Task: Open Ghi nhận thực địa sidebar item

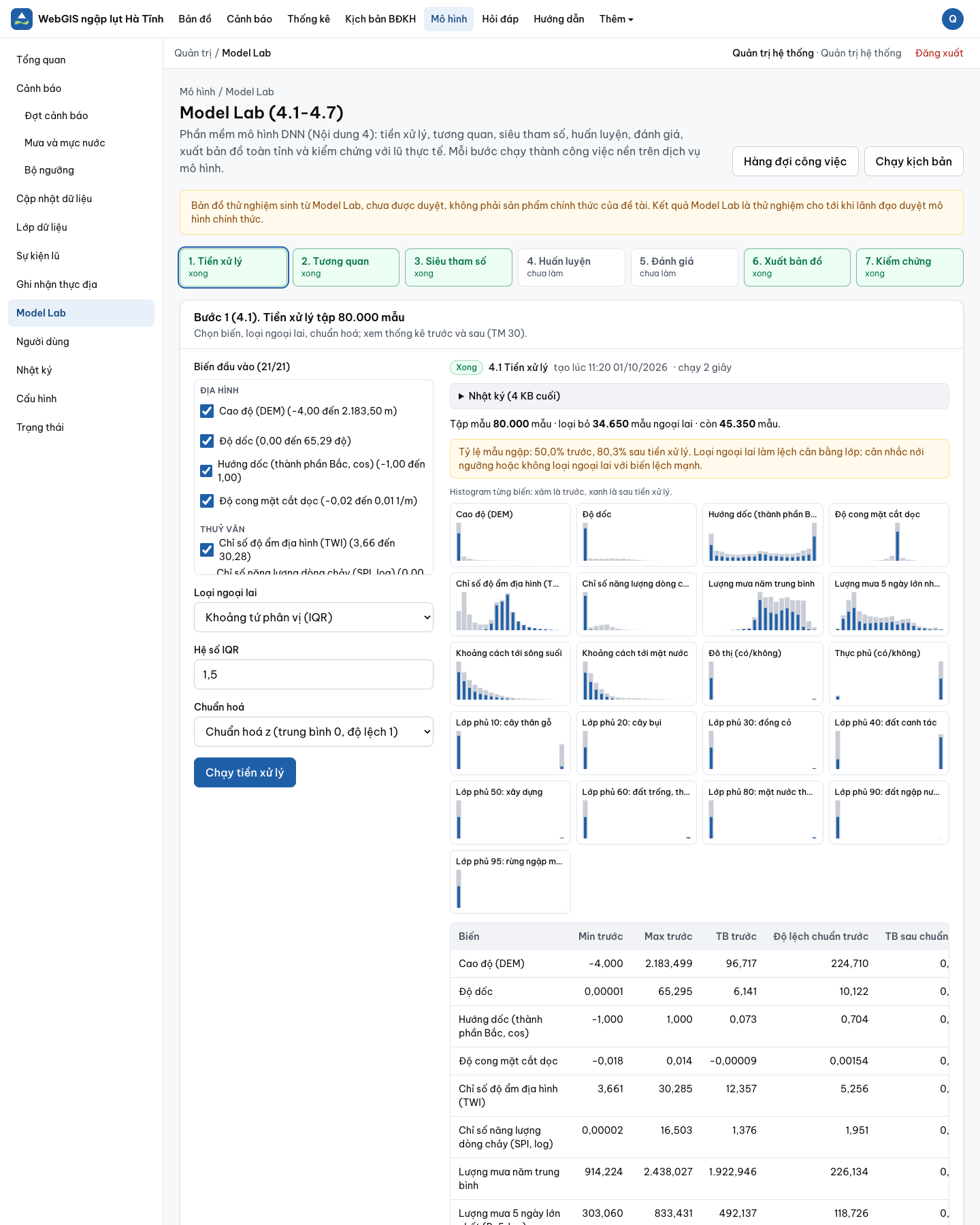Action: [81, 284]
